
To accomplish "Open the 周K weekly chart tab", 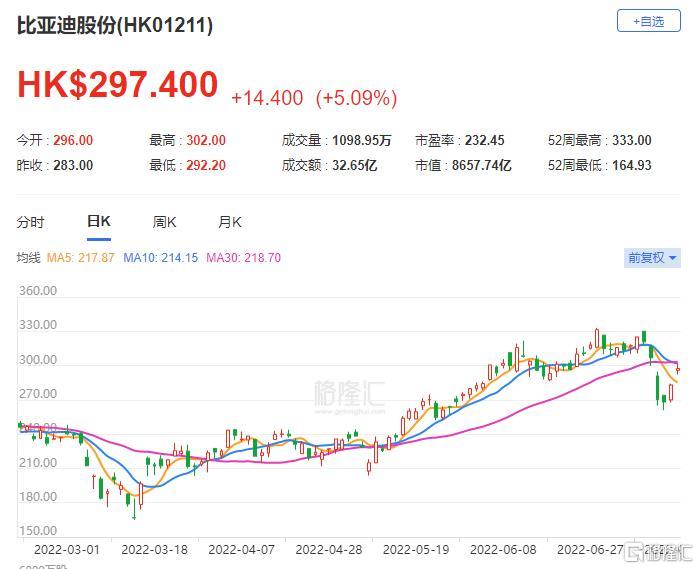I will click(164, 222).
